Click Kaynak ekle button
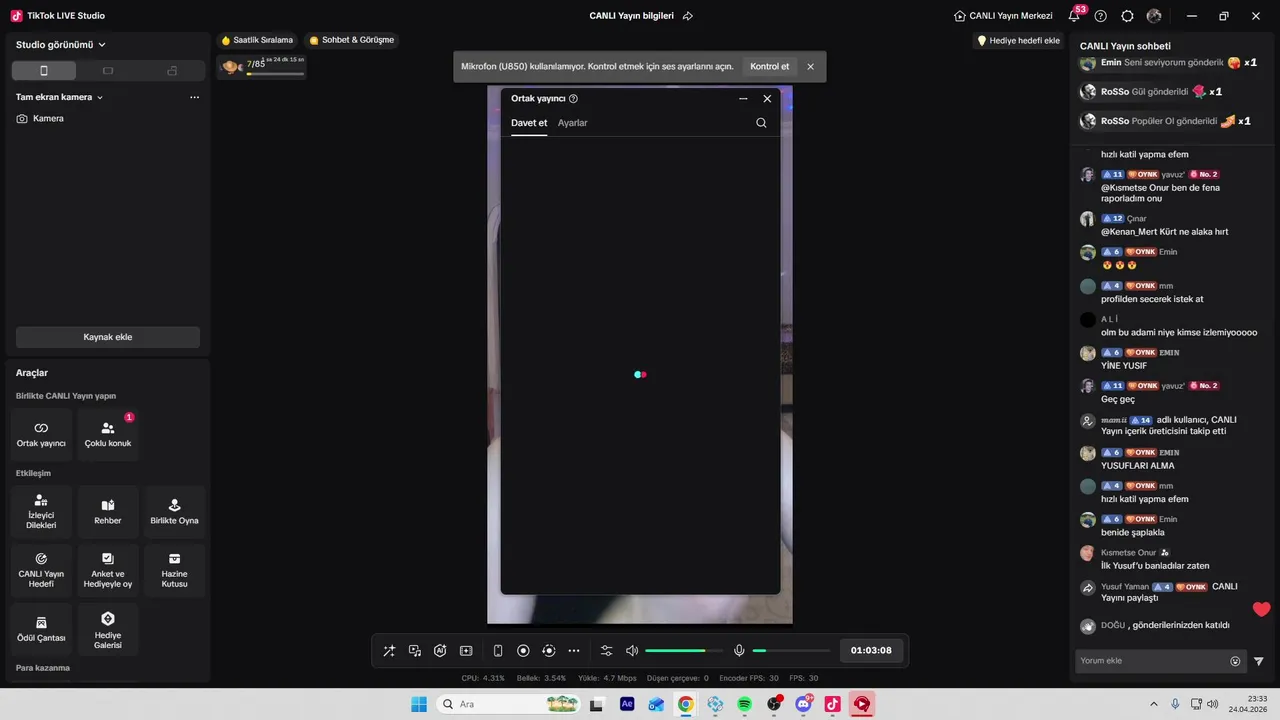Viewport: 1280px width, 720px height. [x=108, y=337]
